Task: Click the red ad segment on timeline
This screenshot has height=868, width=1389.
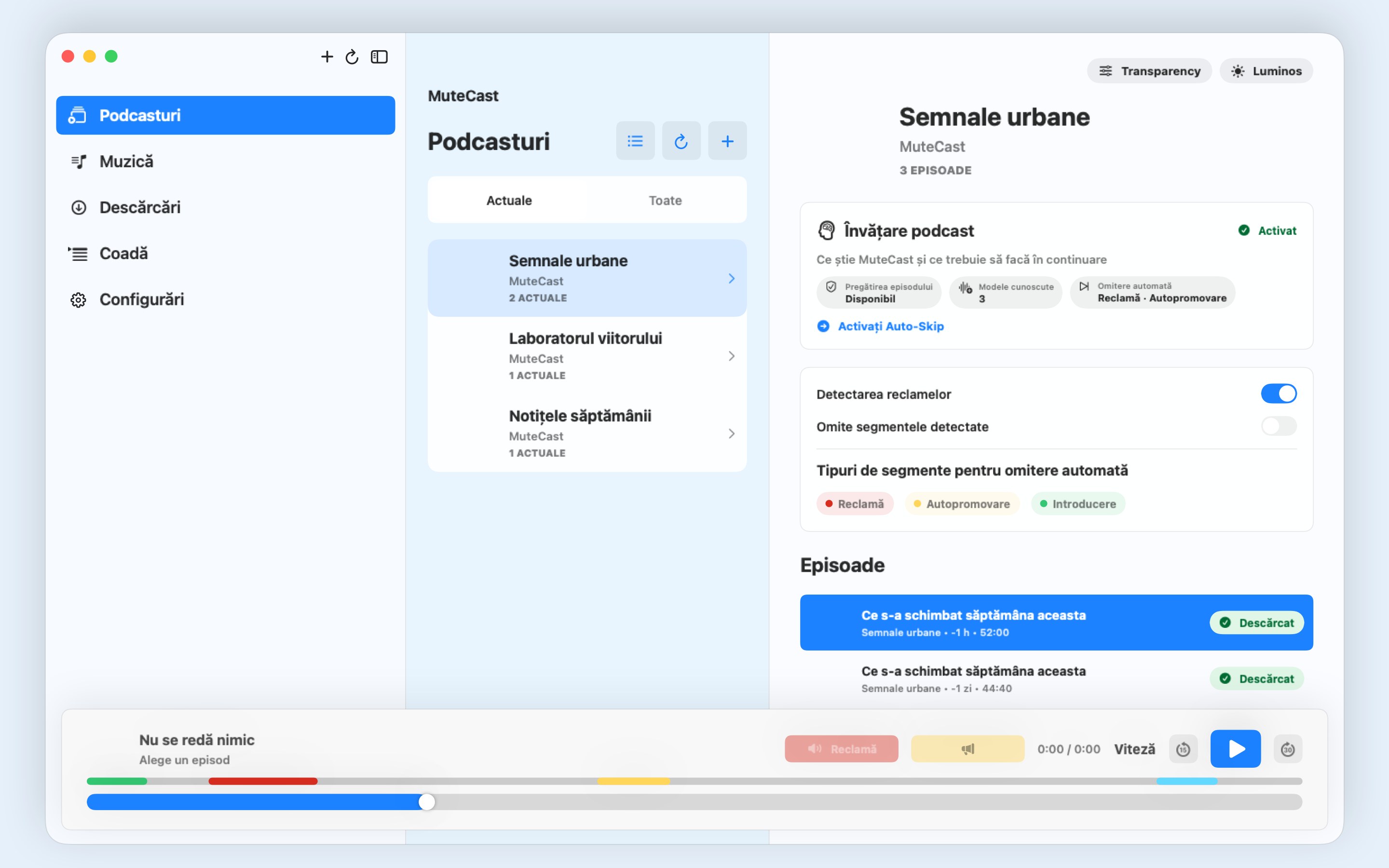Action: coord(263,781)
